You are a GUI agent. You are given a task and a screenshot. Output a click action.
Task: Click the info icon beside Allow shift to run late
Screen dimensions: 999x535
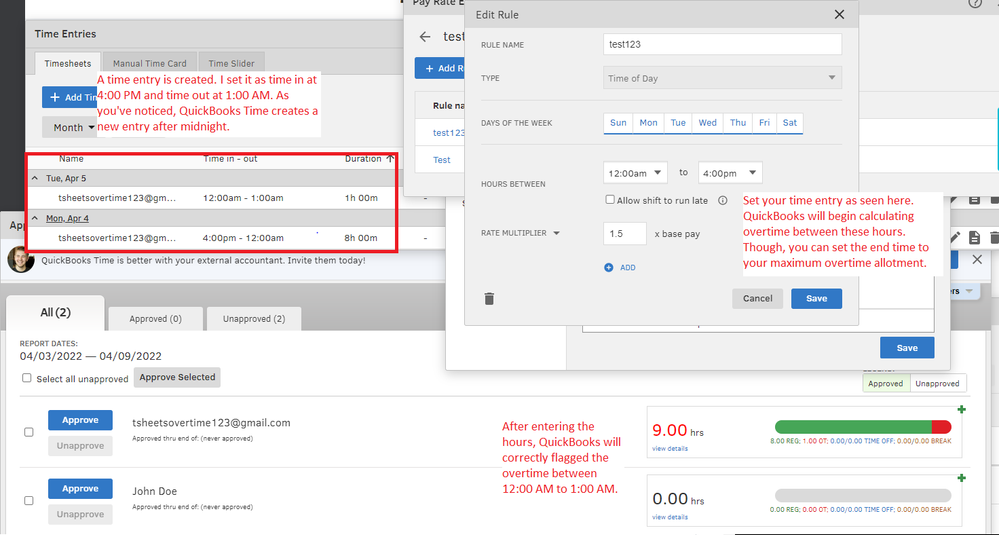pyautogui.click(x=722, y=200)
